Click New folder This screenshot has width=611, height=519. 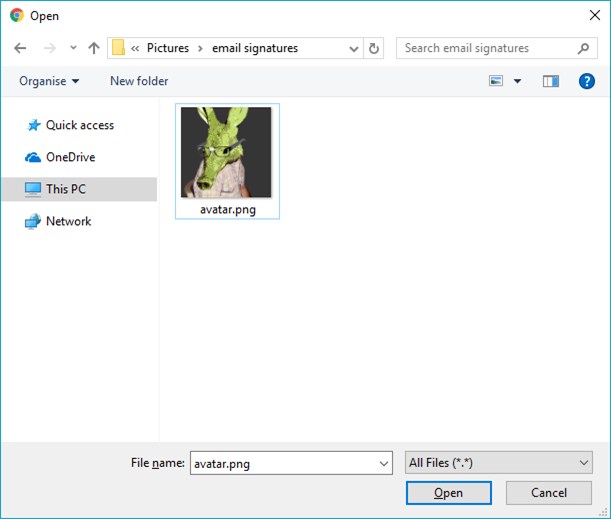tap(139, 81)
